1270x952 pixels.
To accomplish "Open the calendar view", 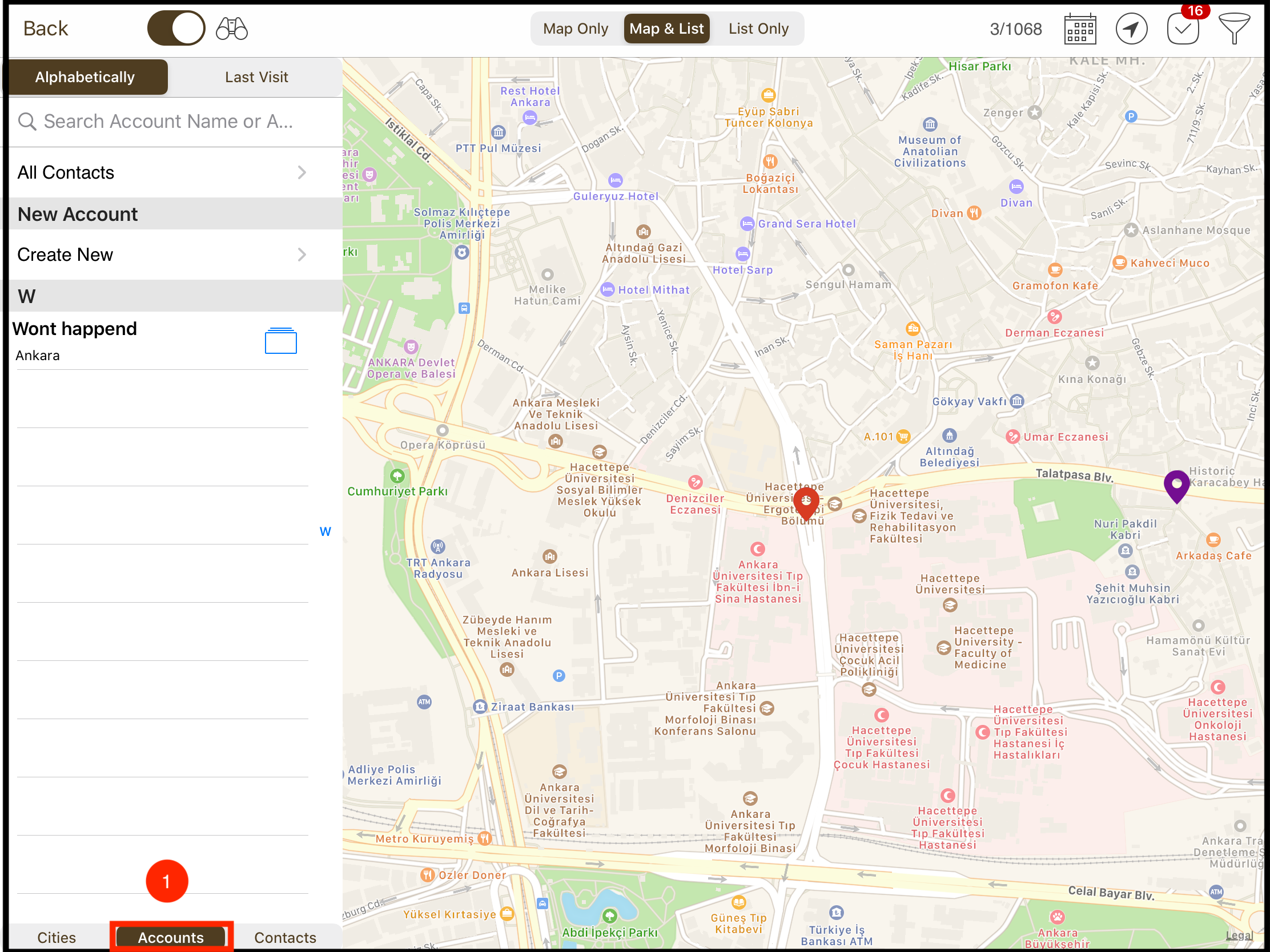I will (x=1080, y=28).
